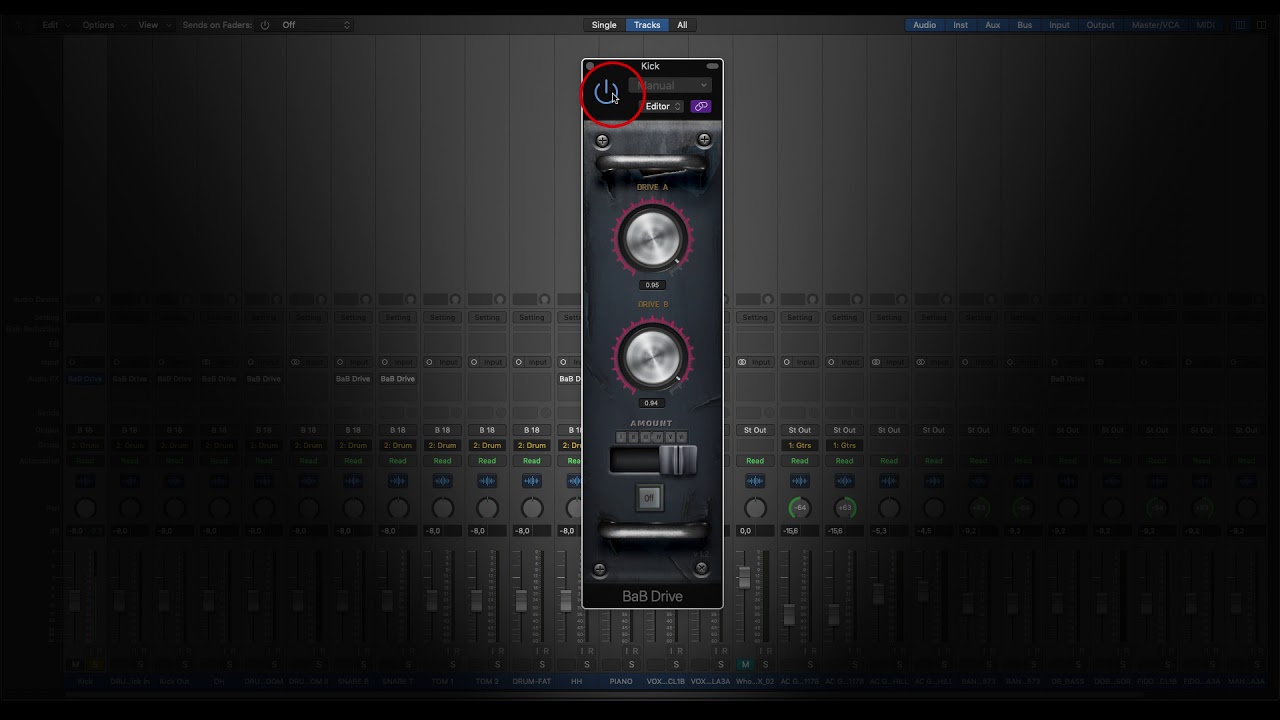Click the Drive B value field 0.94
Image resolution: width=1280 pixels, height=720 pixels.
651,403
